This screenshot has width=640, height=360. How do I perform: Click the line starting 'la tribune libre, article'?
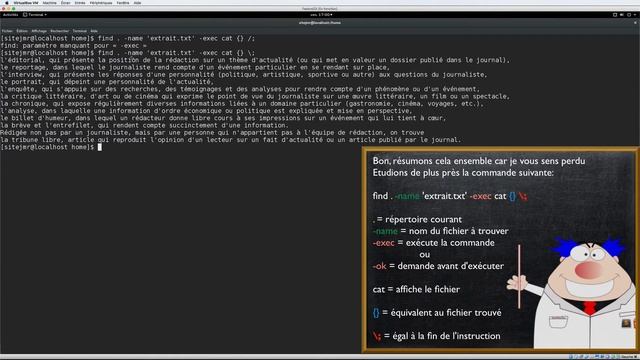231,140
